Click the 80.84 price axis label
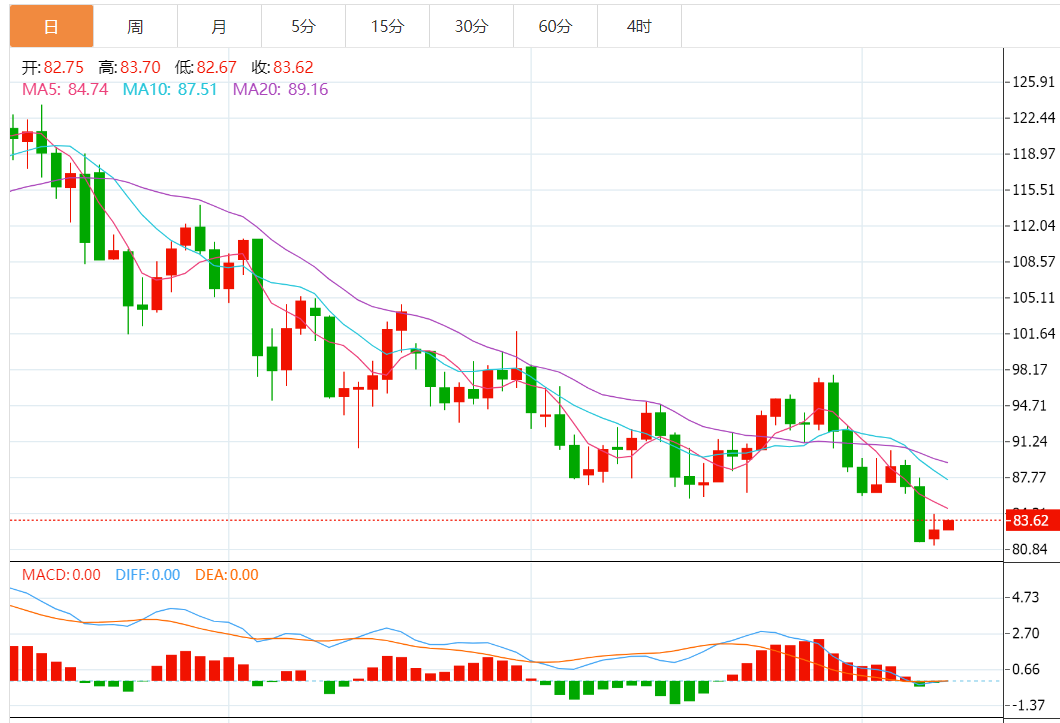This screenshot has width=1060, height=723. point(1030,549)
